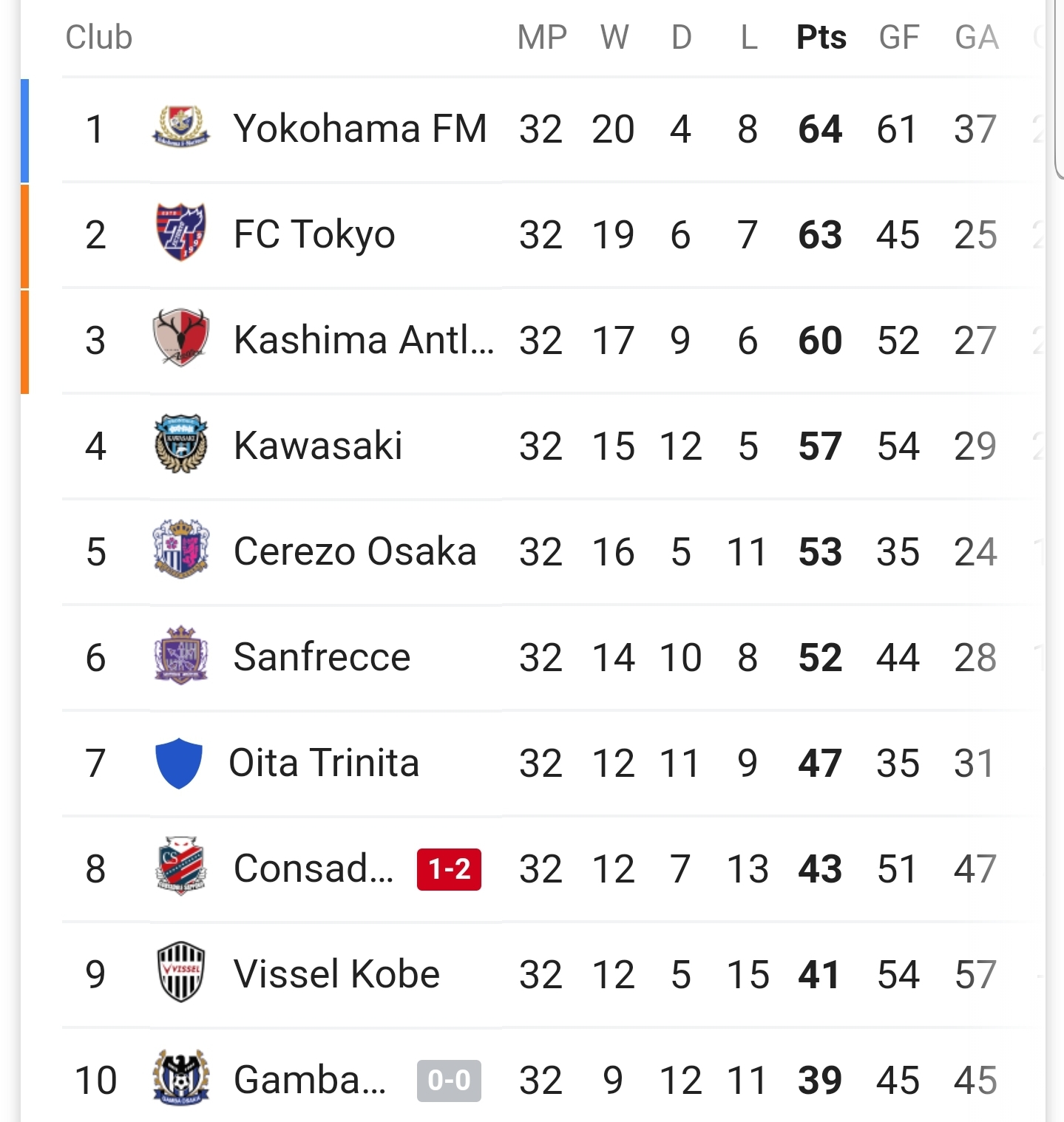Open the FC Tokyo team link
The height and width of the screenshot is (1122, 1064).
tap(314, 235)
